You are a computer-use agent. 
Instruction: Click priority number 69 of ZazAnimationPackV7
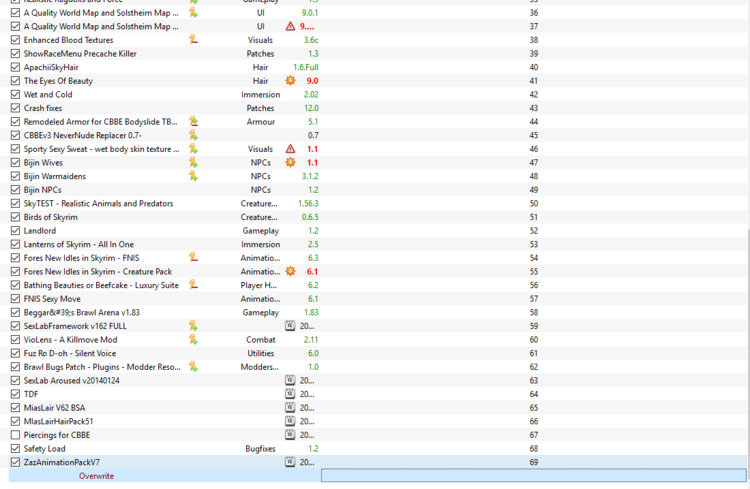[x=534, y=462]
